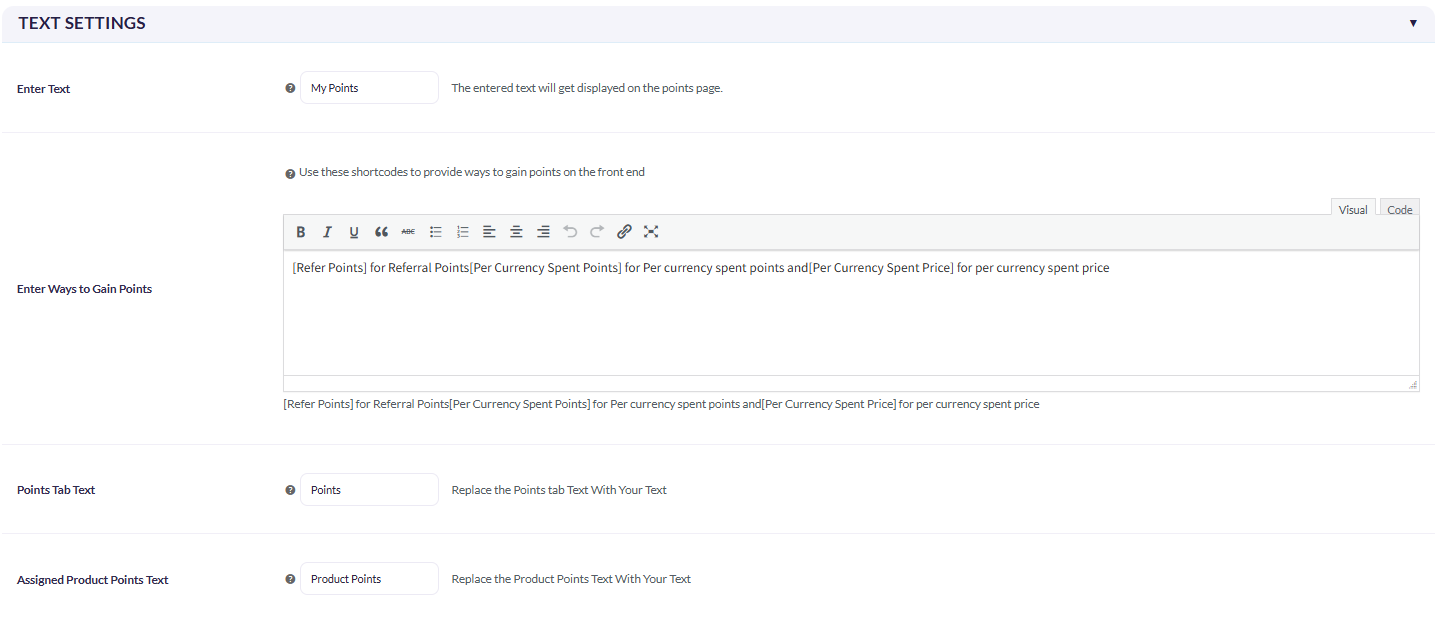1442x623 pixels.
Task: Align editor text left
Action: [489, 232]
